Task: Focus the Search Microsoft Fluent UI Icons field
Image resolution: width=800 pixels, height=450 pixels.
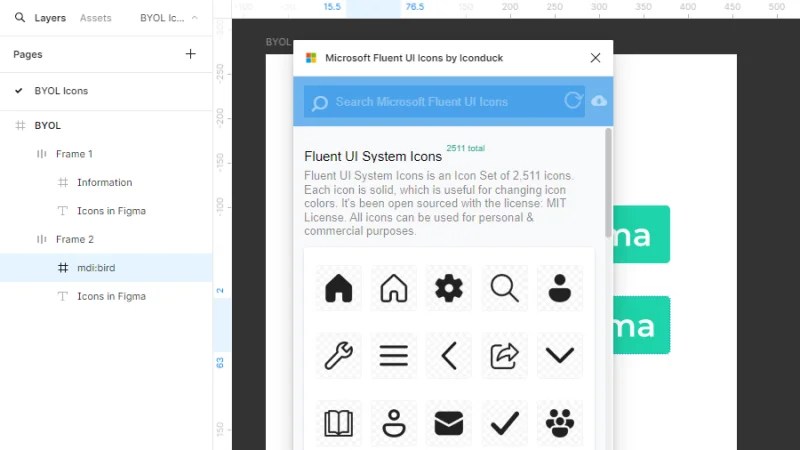Action: coord(444,102)
